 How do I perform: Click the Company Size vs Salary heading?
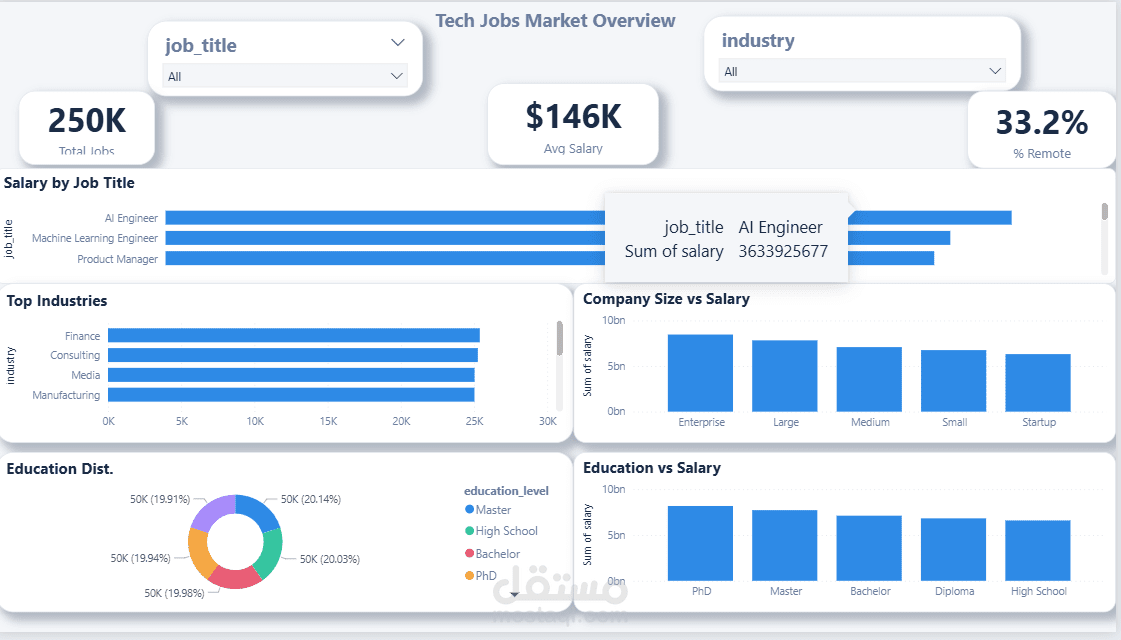(666, 299)
